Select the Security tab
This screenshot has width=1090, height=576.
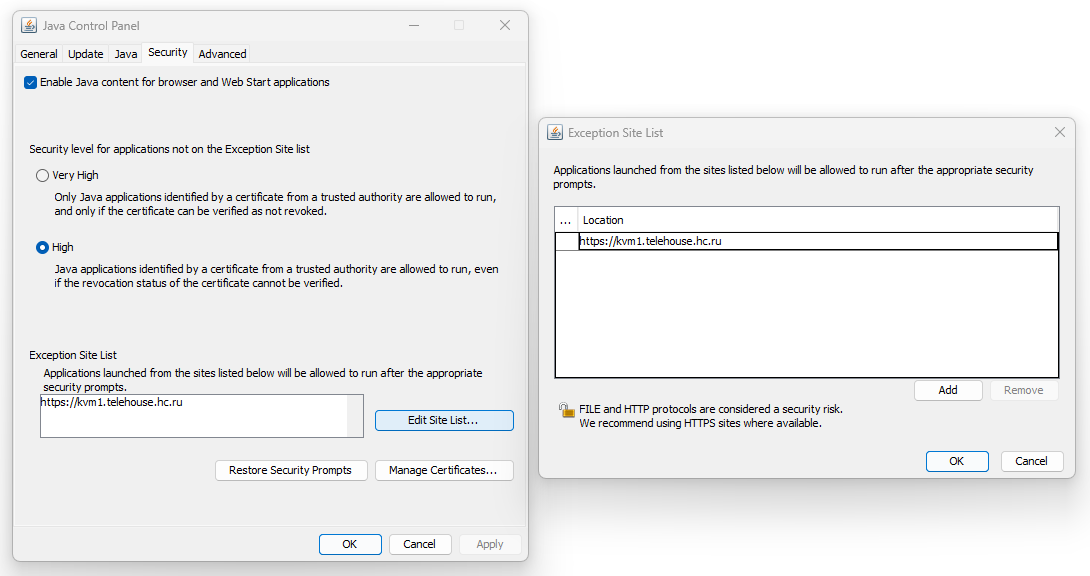pos(168,53)
